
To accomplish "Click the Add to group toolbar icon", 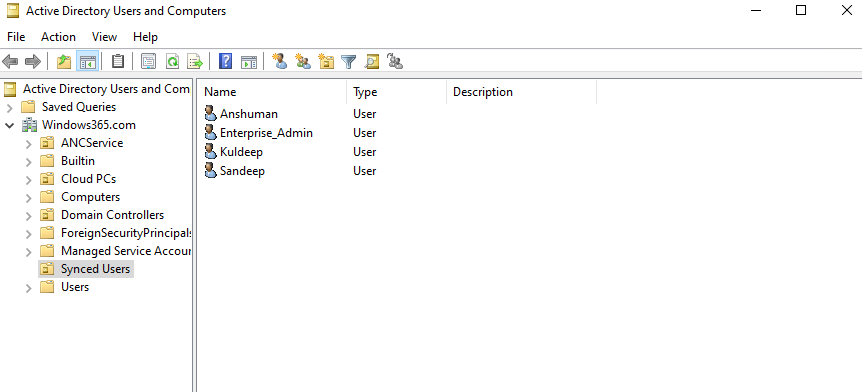I will 395,61.
